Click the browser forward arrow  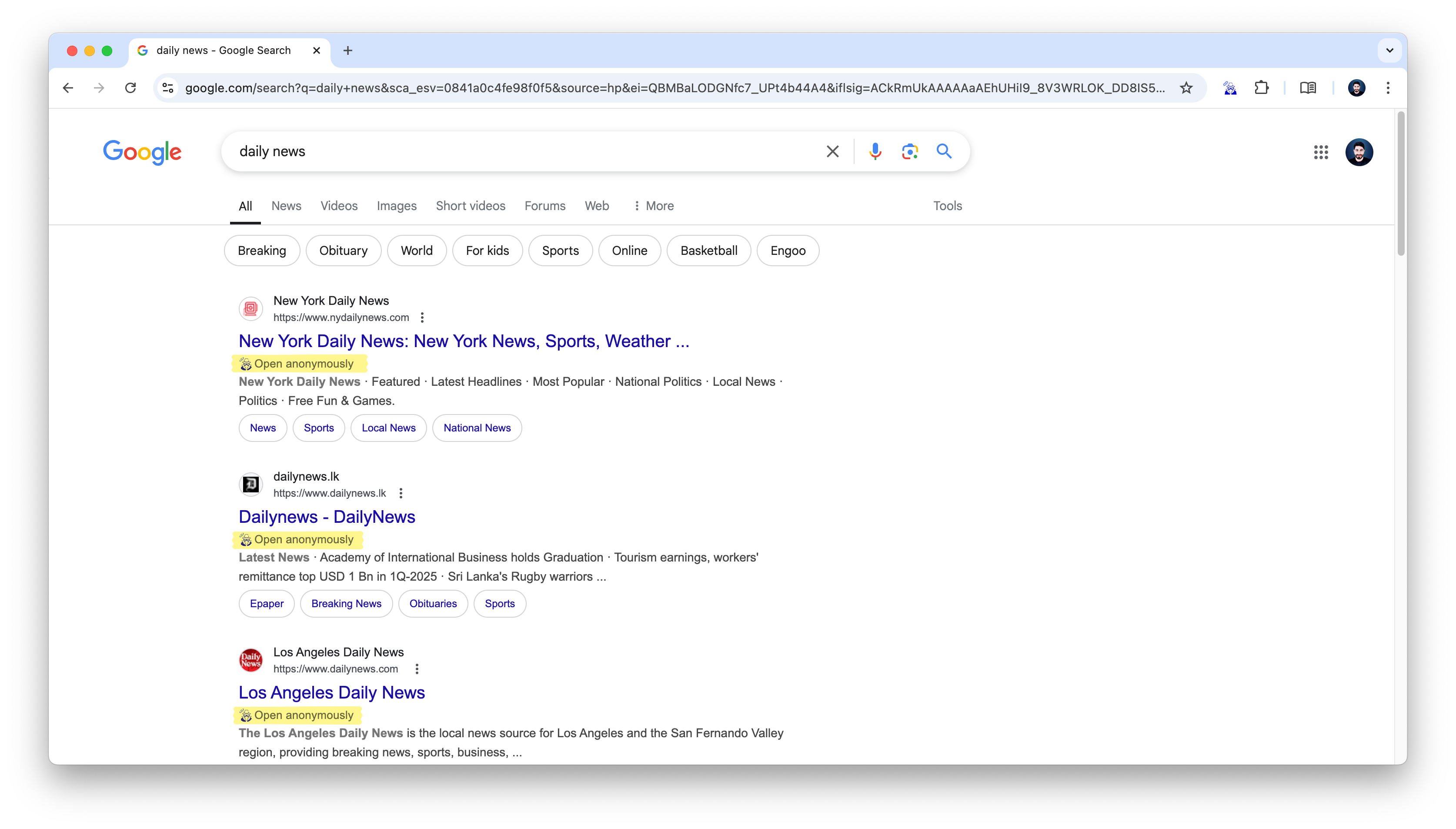(x=99, y=88)
